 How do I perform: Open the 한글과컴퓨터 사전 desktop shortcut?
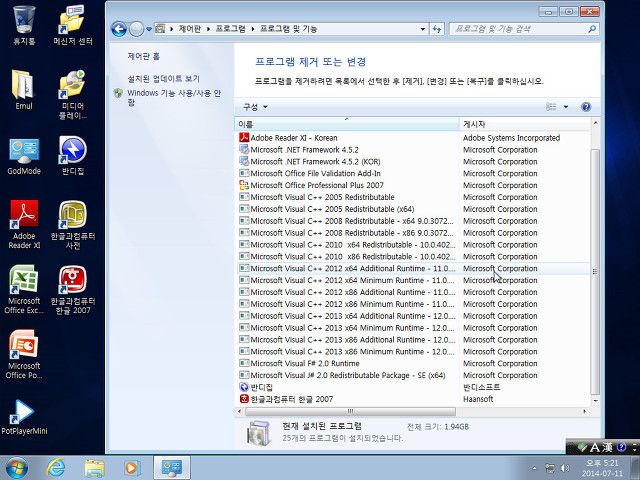73,224
